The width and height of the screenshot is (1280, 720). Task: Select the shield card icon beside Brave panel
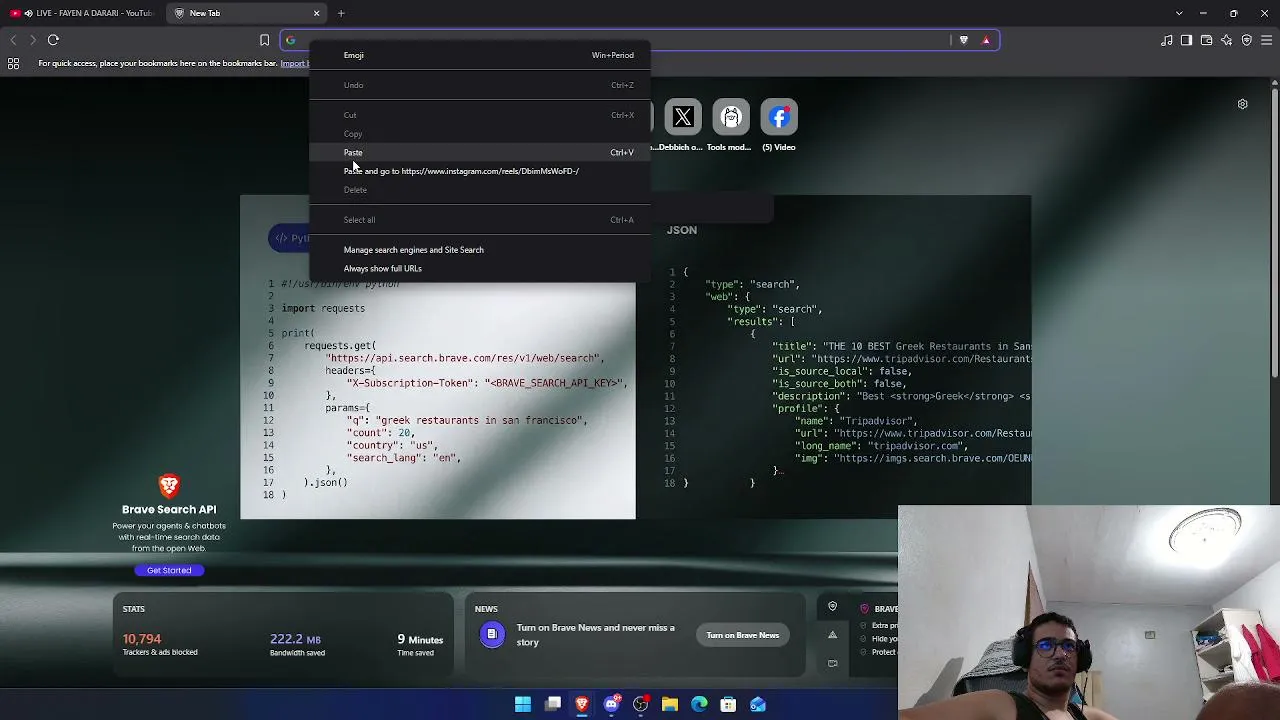[832, 607]
